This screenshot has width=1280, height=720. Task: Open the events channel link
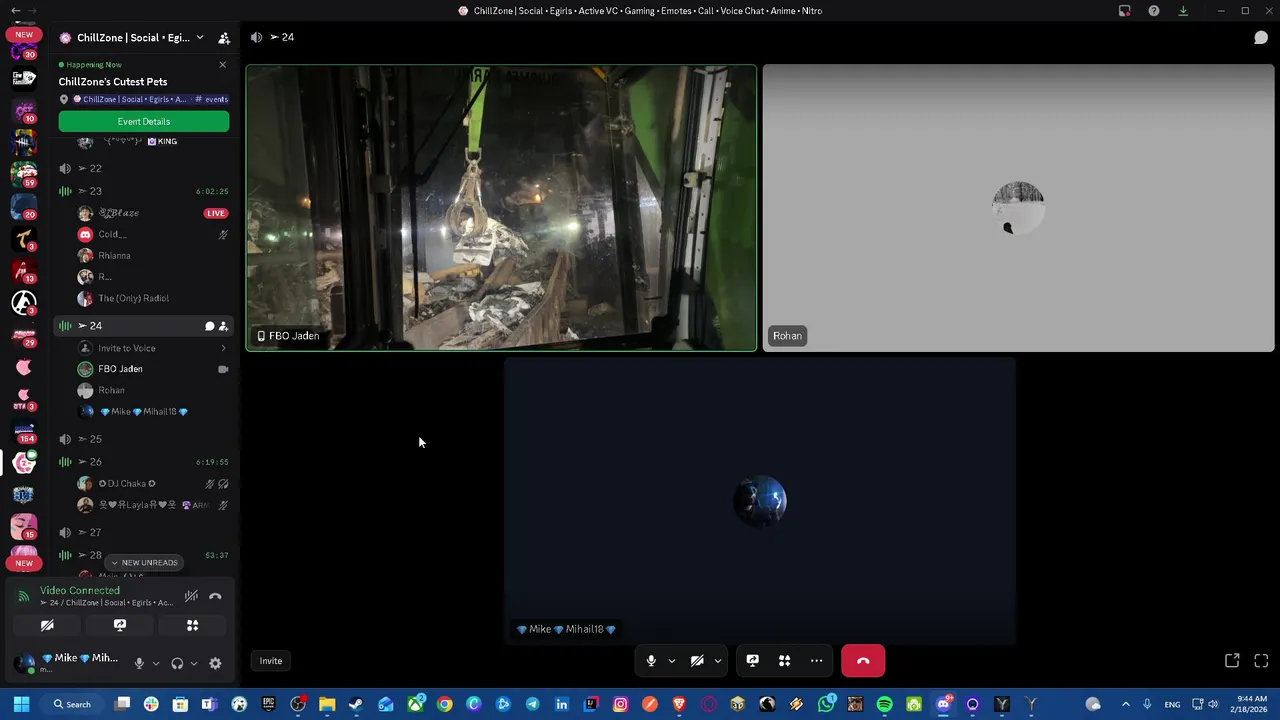[x=211, y=99]
